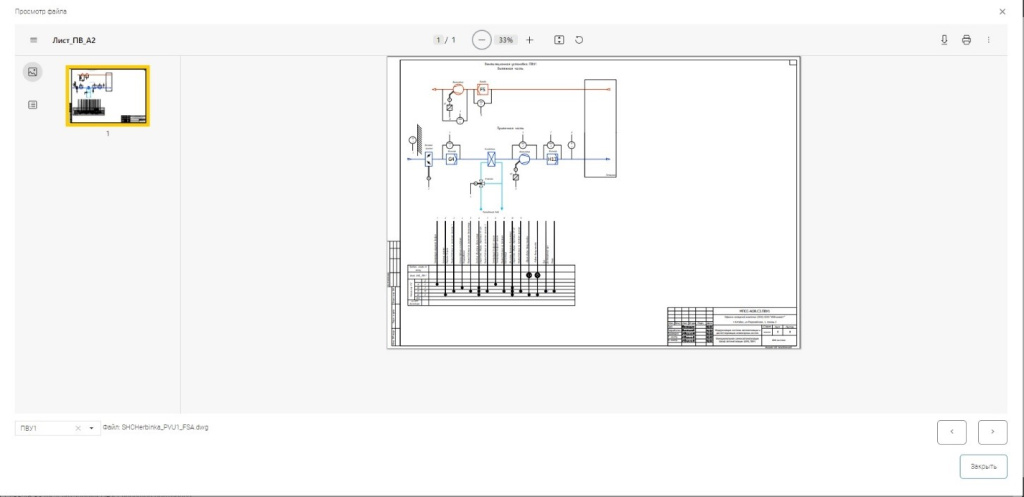Click the zoom in plus button
This screenshot has width=1024, height=497.
coord(530,40)
